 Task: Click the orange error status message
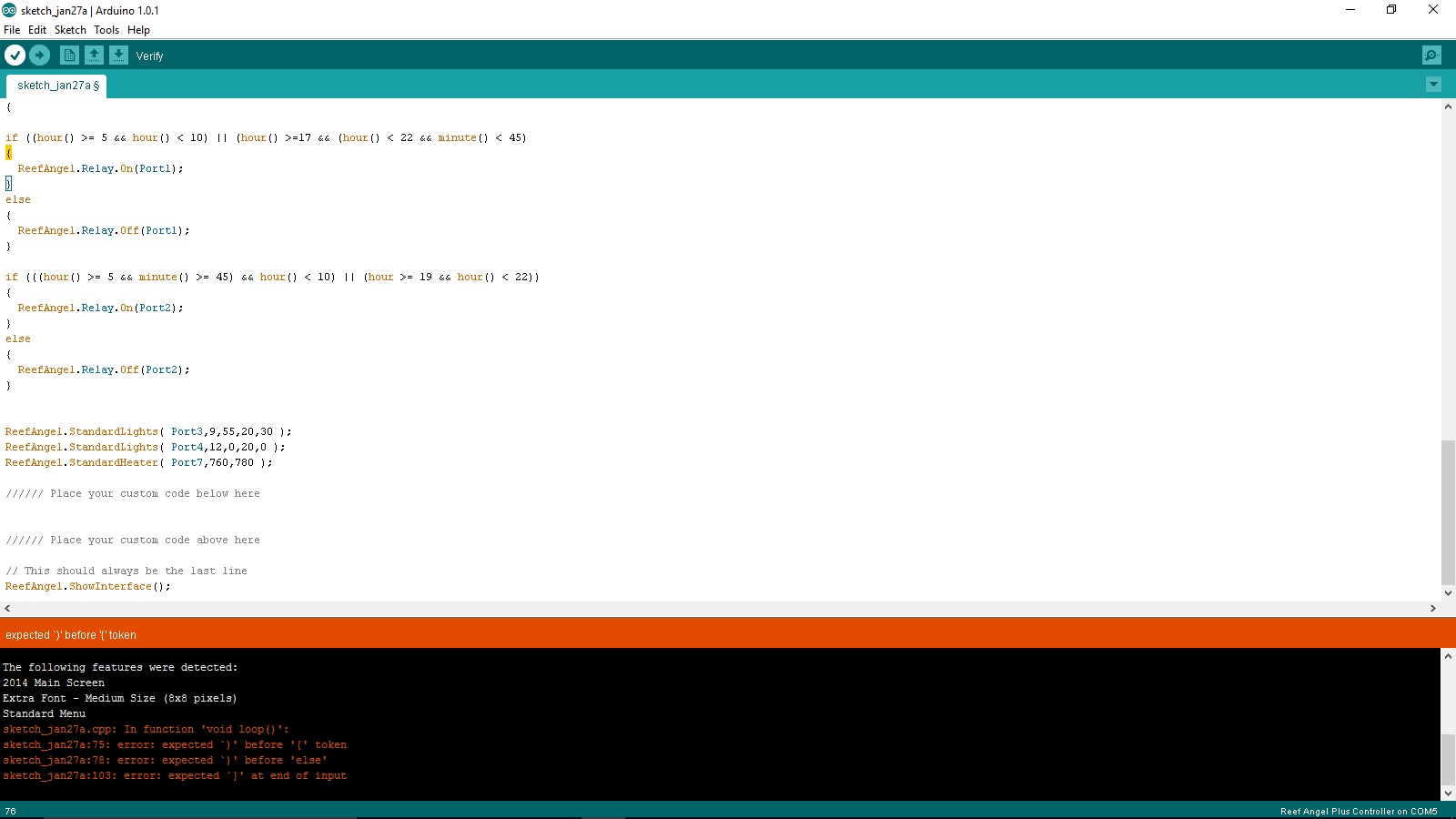71,635
